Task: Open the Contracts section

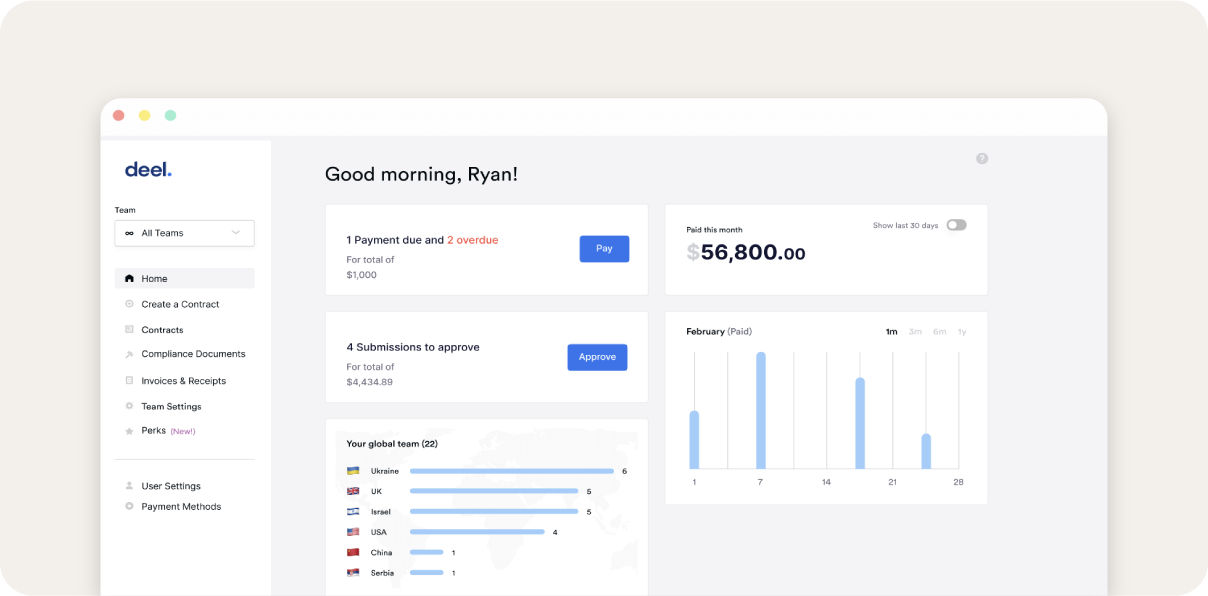Action: tap(161, 329)
